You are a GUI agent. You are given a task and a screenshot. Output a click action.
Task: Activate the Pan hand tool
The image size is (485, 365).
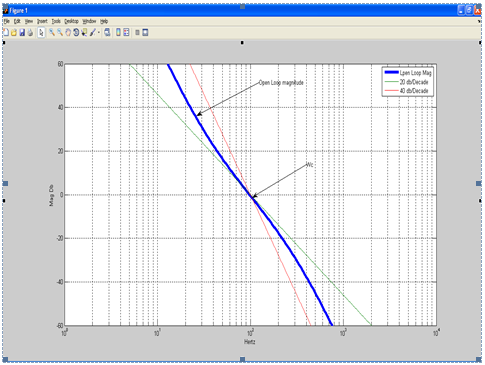[x=68, y=32]
